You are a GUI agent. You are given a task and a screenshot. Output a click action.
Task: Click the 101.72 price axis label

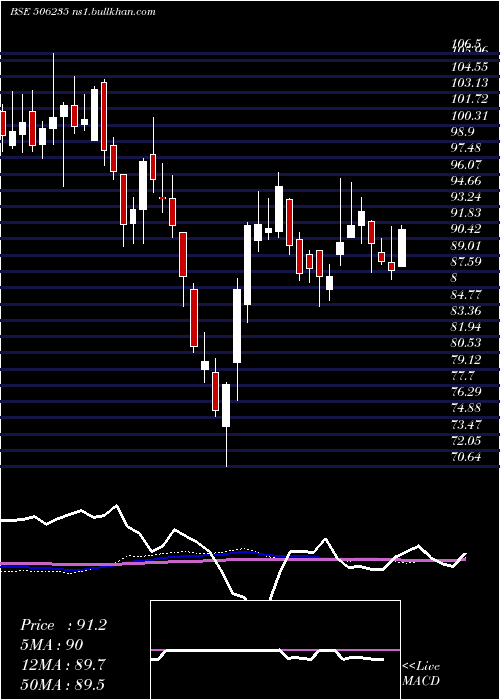469,99
